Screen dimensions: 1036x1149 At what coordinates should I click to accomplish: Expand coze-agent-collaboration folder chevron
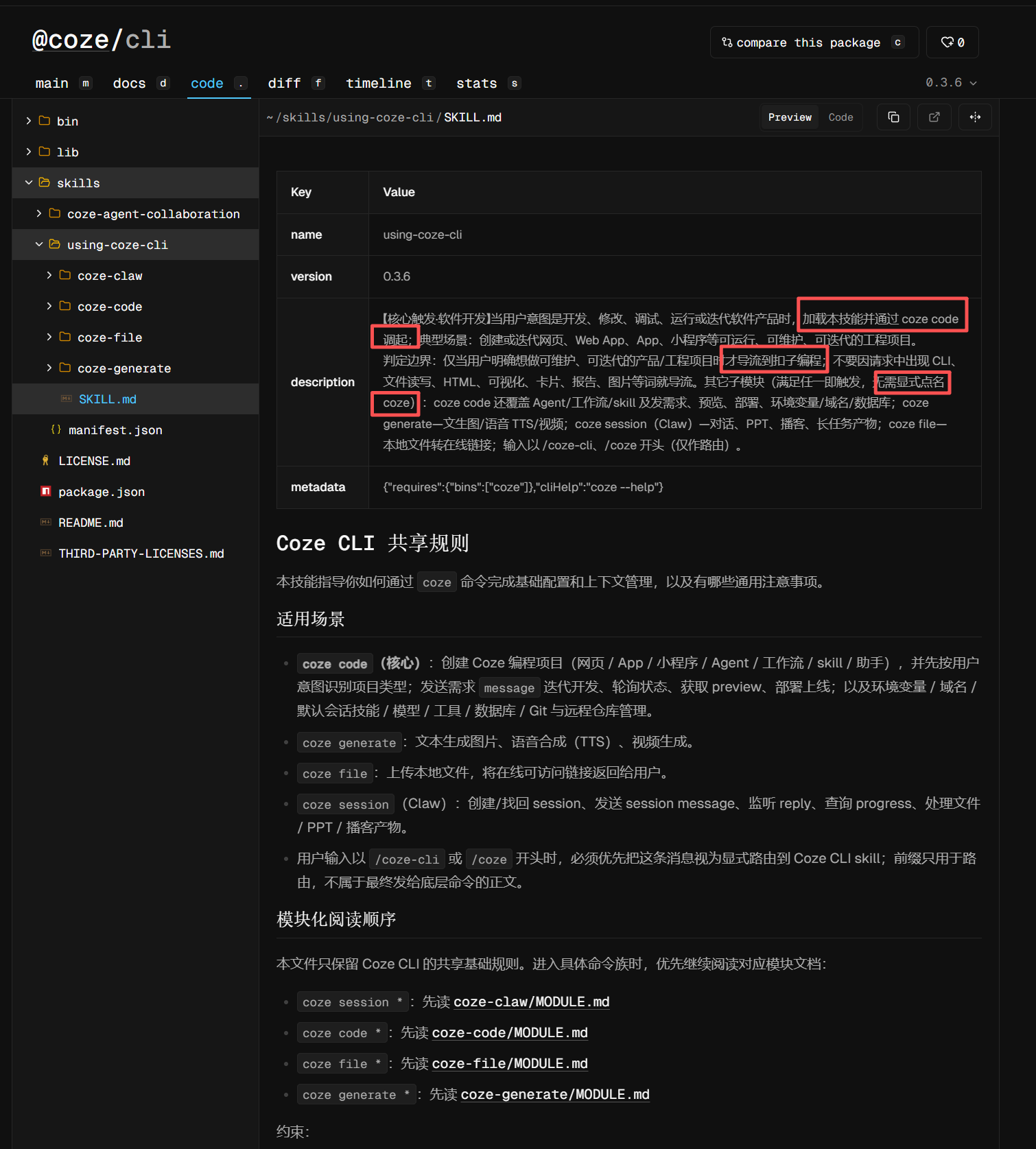39,213
